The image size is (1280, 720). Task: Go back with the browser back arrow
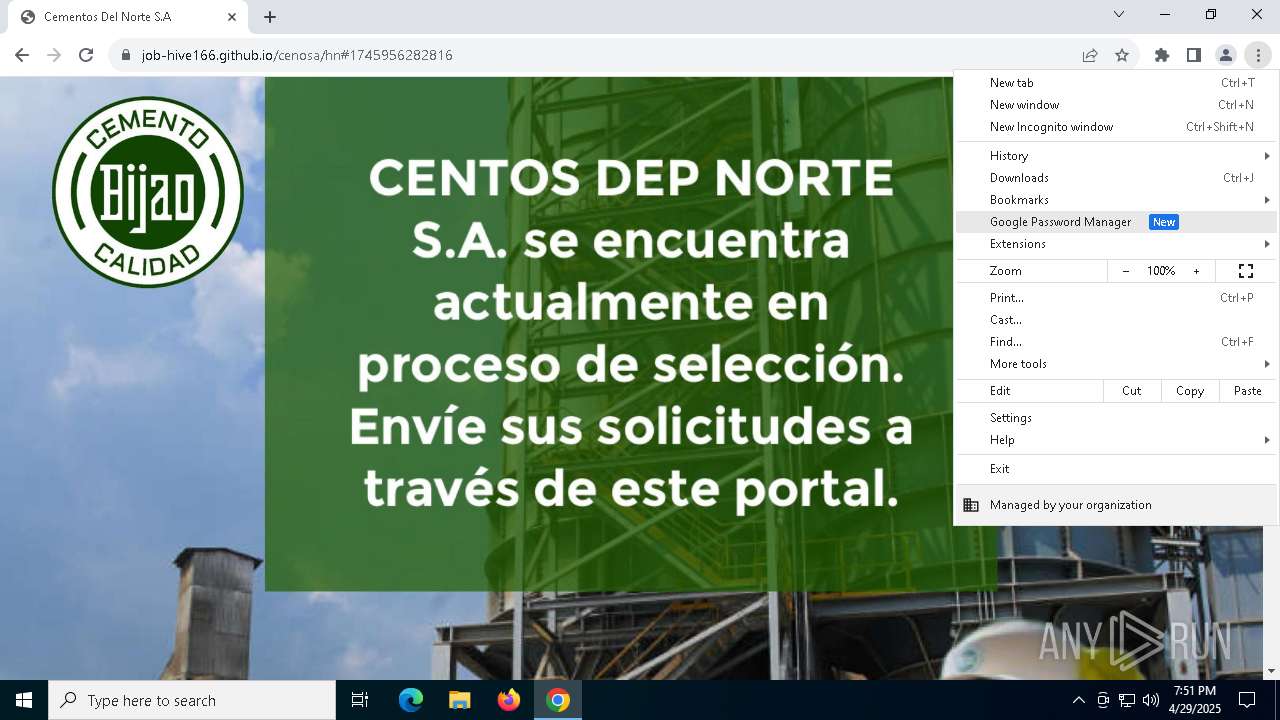[x=22, y=55]
